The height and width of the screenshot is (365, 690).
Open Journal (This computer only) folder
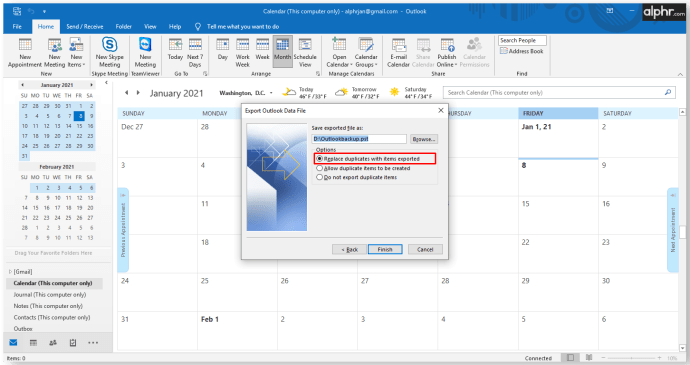click(x=50, y=295)
